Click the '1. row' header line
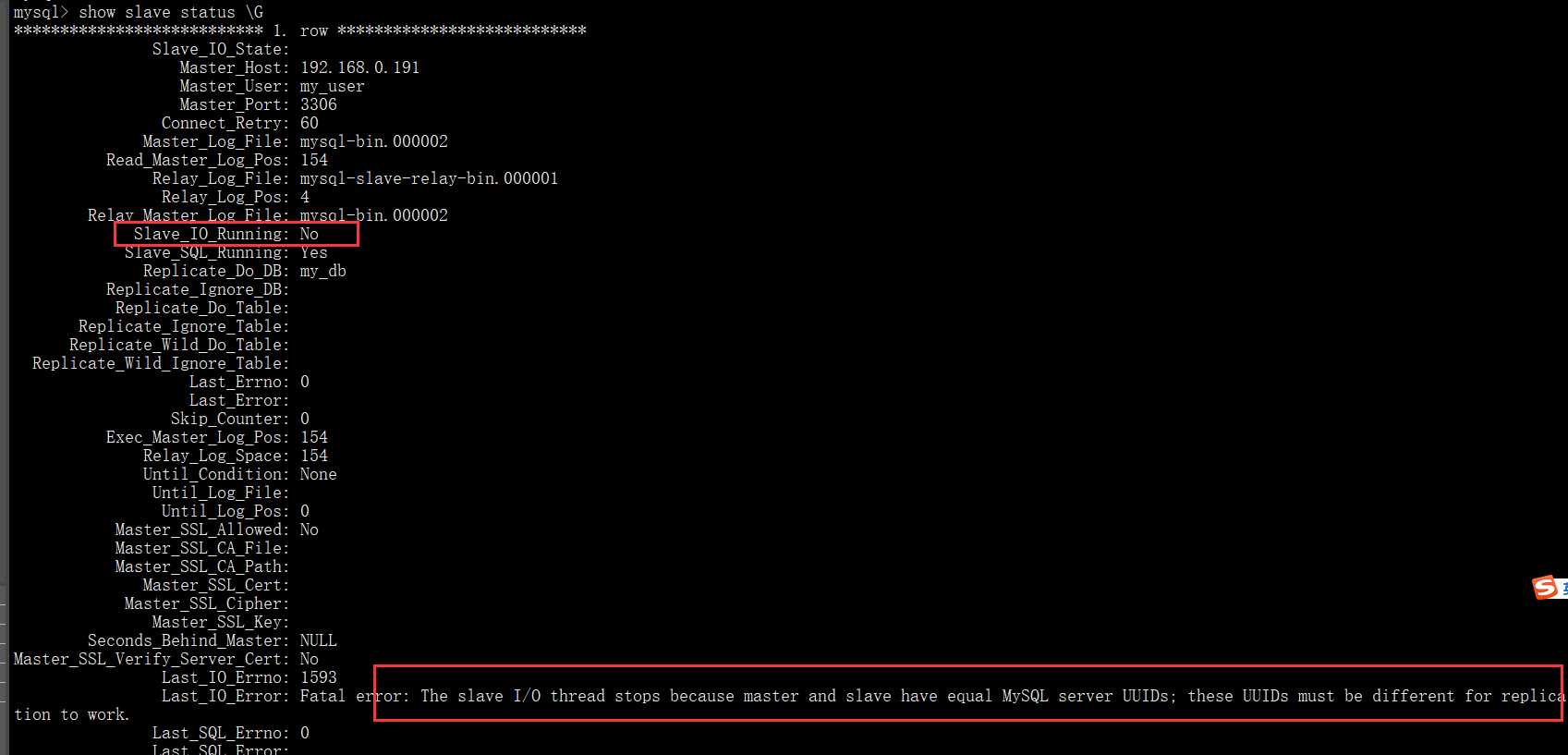This screenshot has height=755, width=1568. (x=300, y=30)
